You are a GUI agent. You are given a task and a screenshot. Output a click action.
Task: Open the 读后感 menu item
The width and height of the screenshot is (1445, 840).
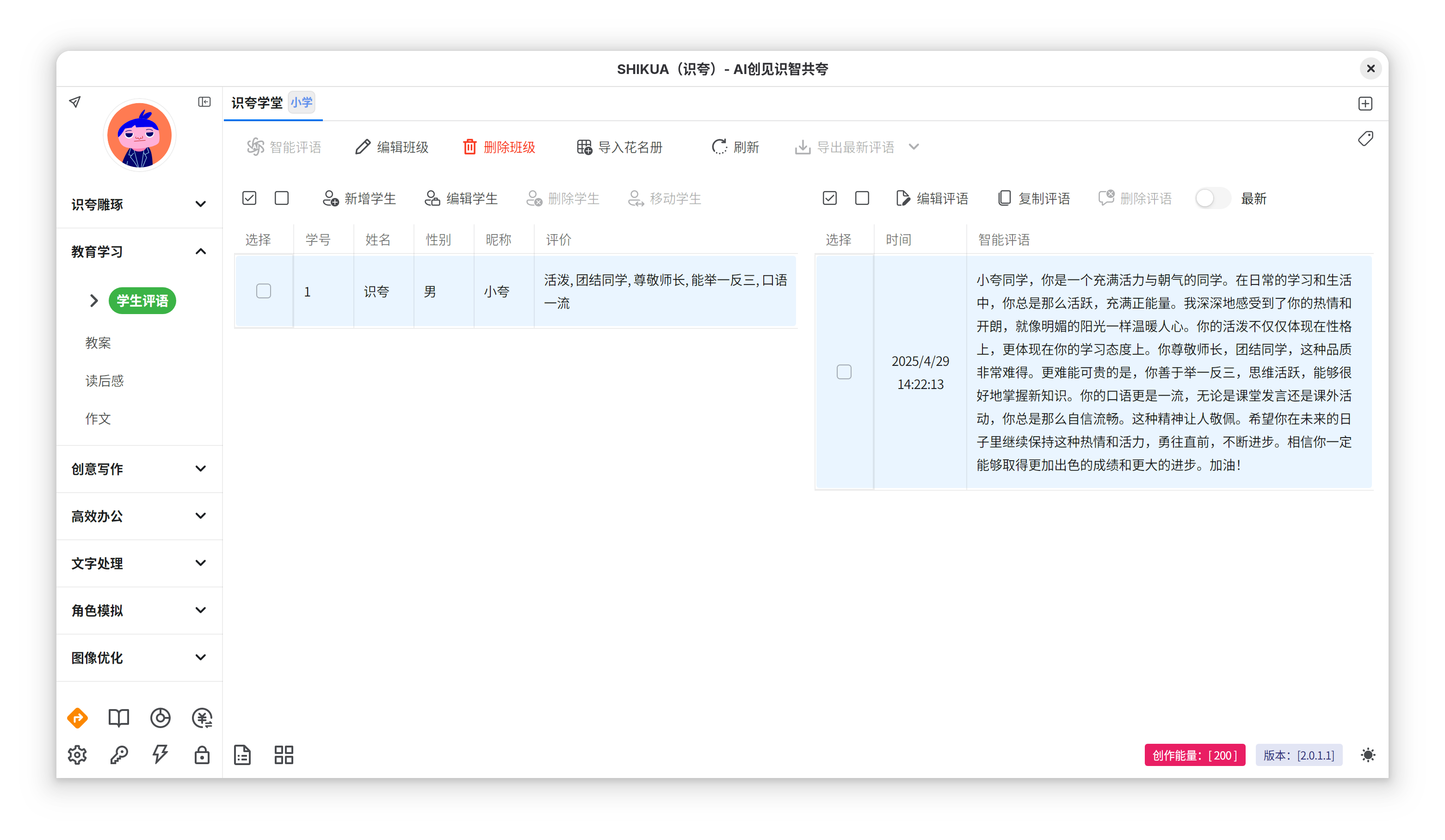point(105,381)
